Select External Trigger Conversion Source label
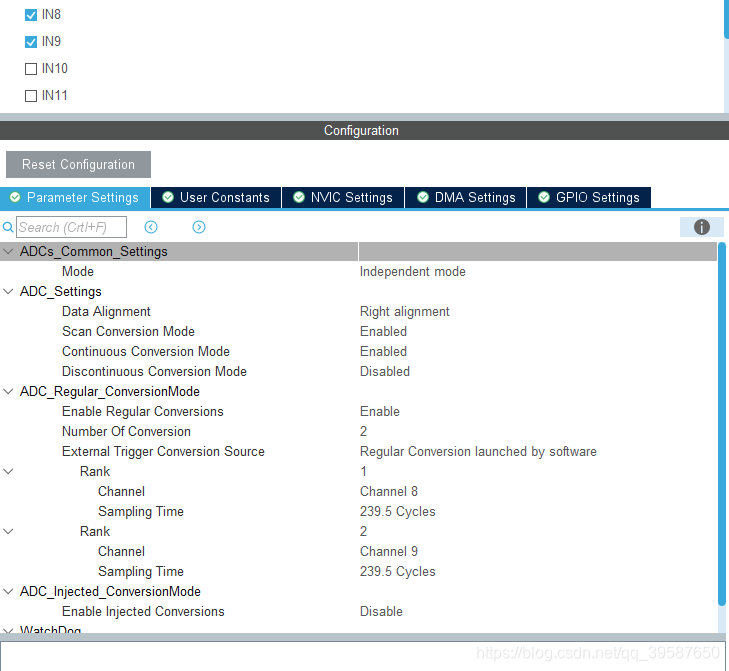 [x=163, y=452]
